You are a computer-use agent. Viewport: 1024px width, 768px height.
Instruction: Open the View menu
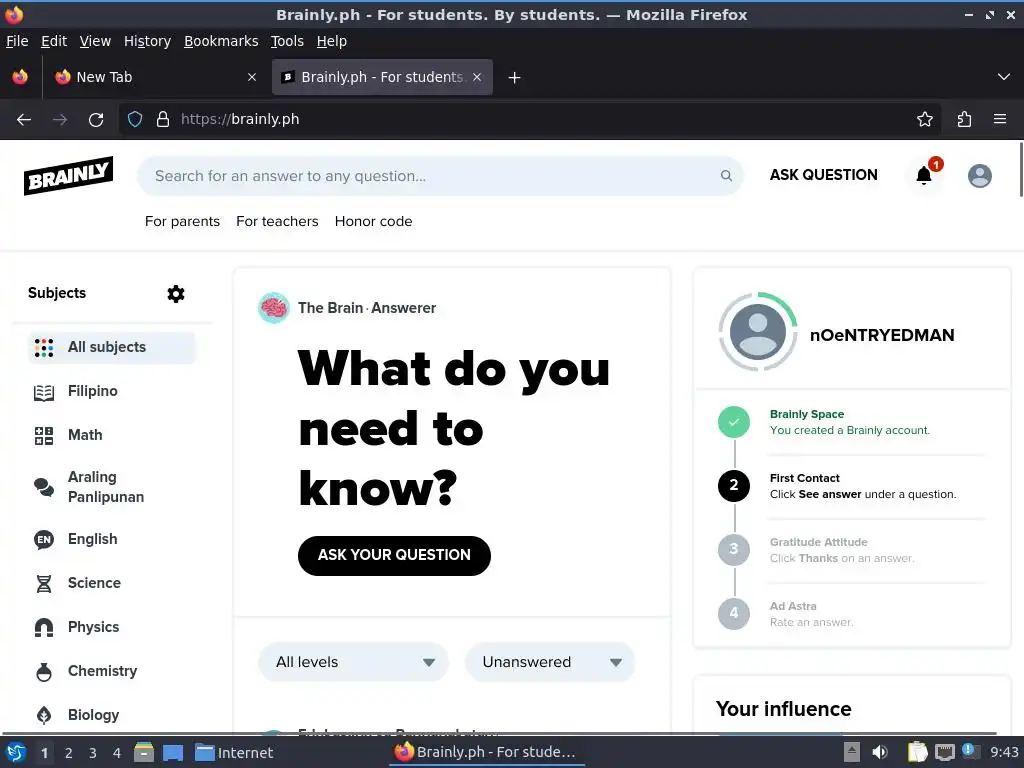click(x=95, y=41)
